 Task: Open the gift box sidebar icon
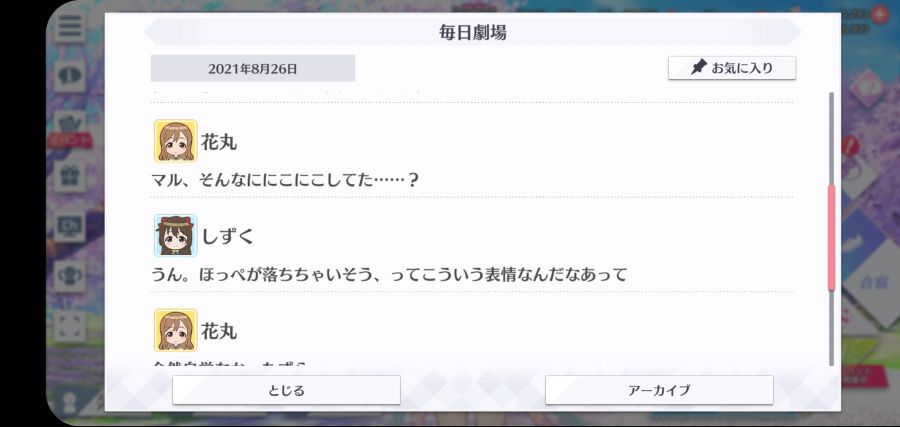pos(70,176)
